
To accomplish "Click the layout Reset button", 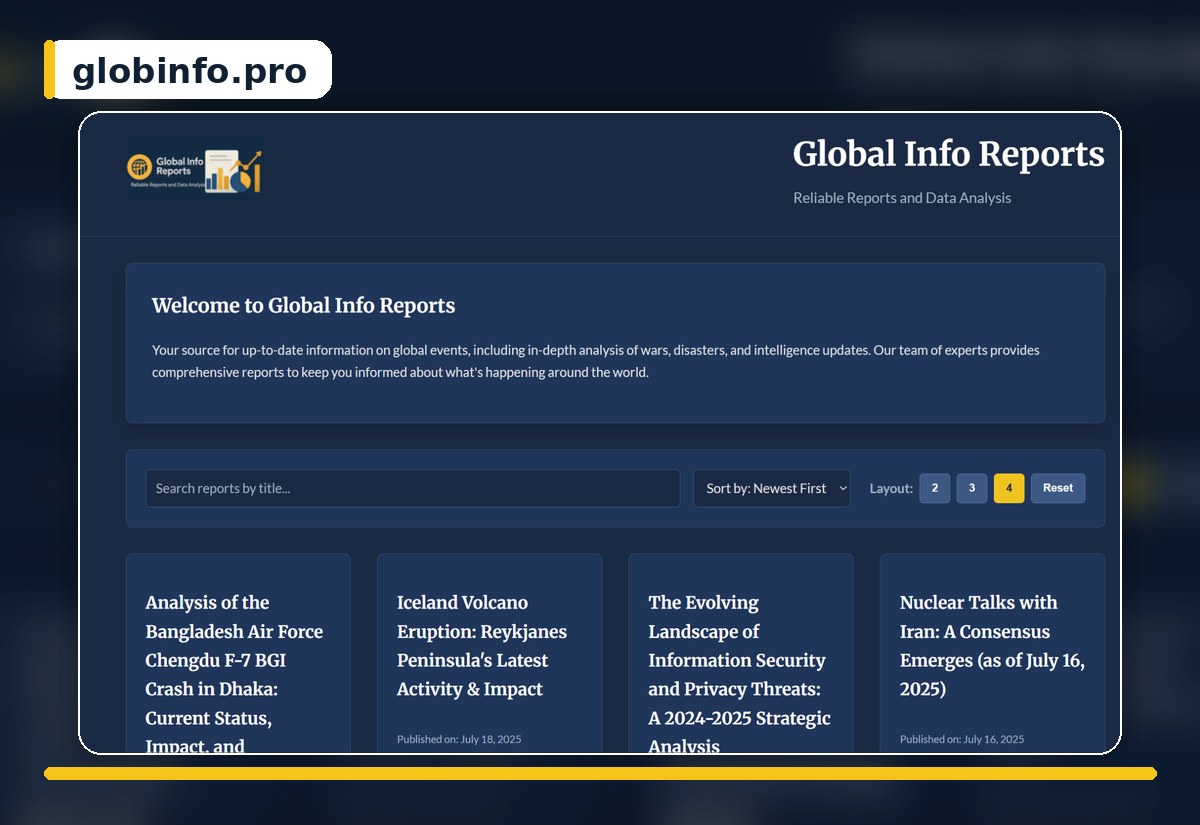I will click(1058, 488).
